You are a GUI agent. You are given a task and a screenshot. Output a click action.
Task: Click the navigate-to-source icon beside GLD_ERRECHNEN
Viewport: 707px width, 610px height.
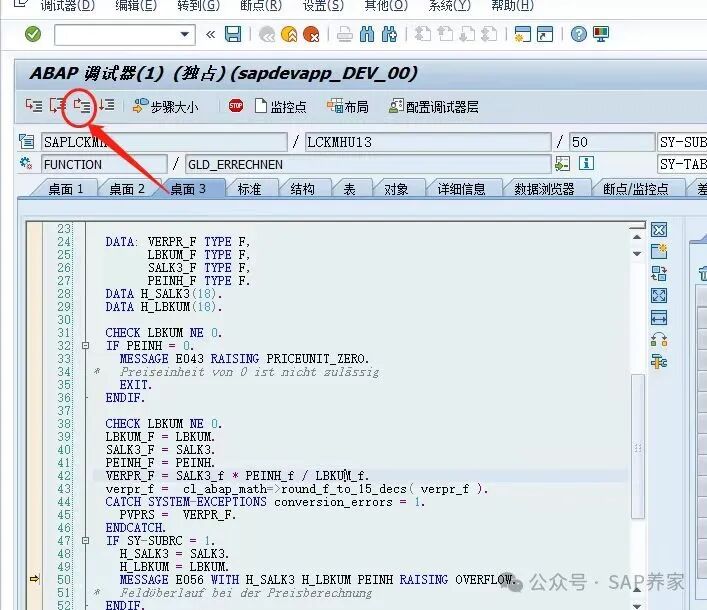point(562,164)
